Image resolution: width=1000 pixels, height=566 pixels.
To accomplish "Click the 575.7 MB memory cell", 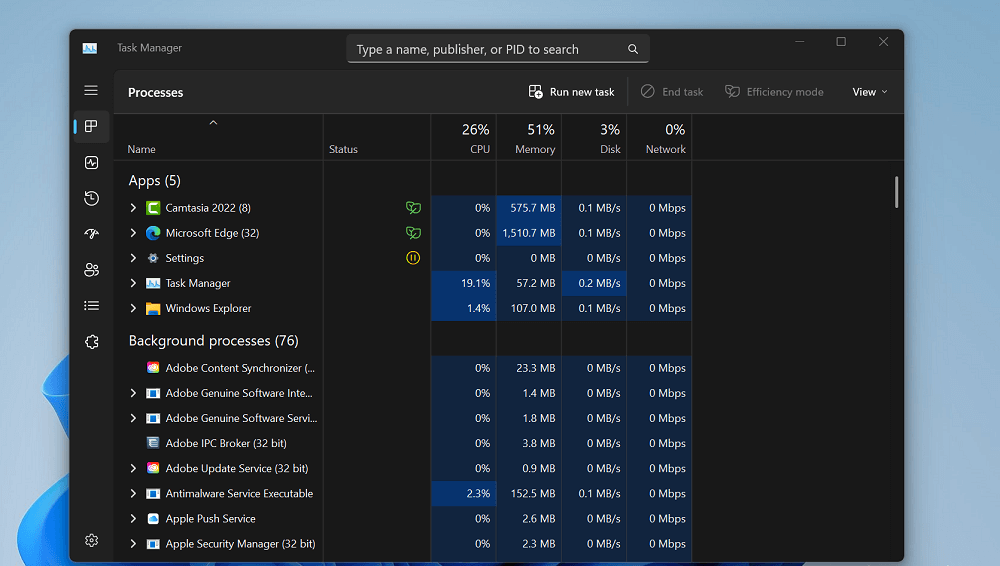I will coord(529,208).
